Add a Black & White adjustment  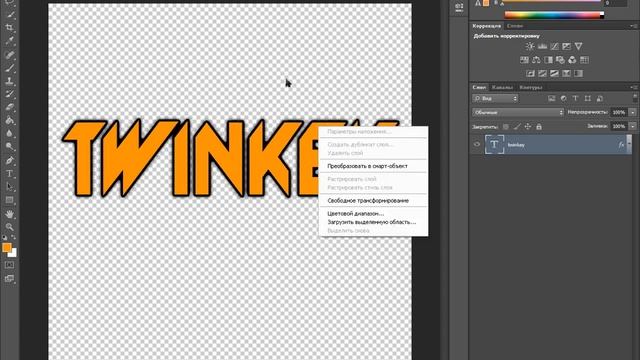tap(548, 60)
